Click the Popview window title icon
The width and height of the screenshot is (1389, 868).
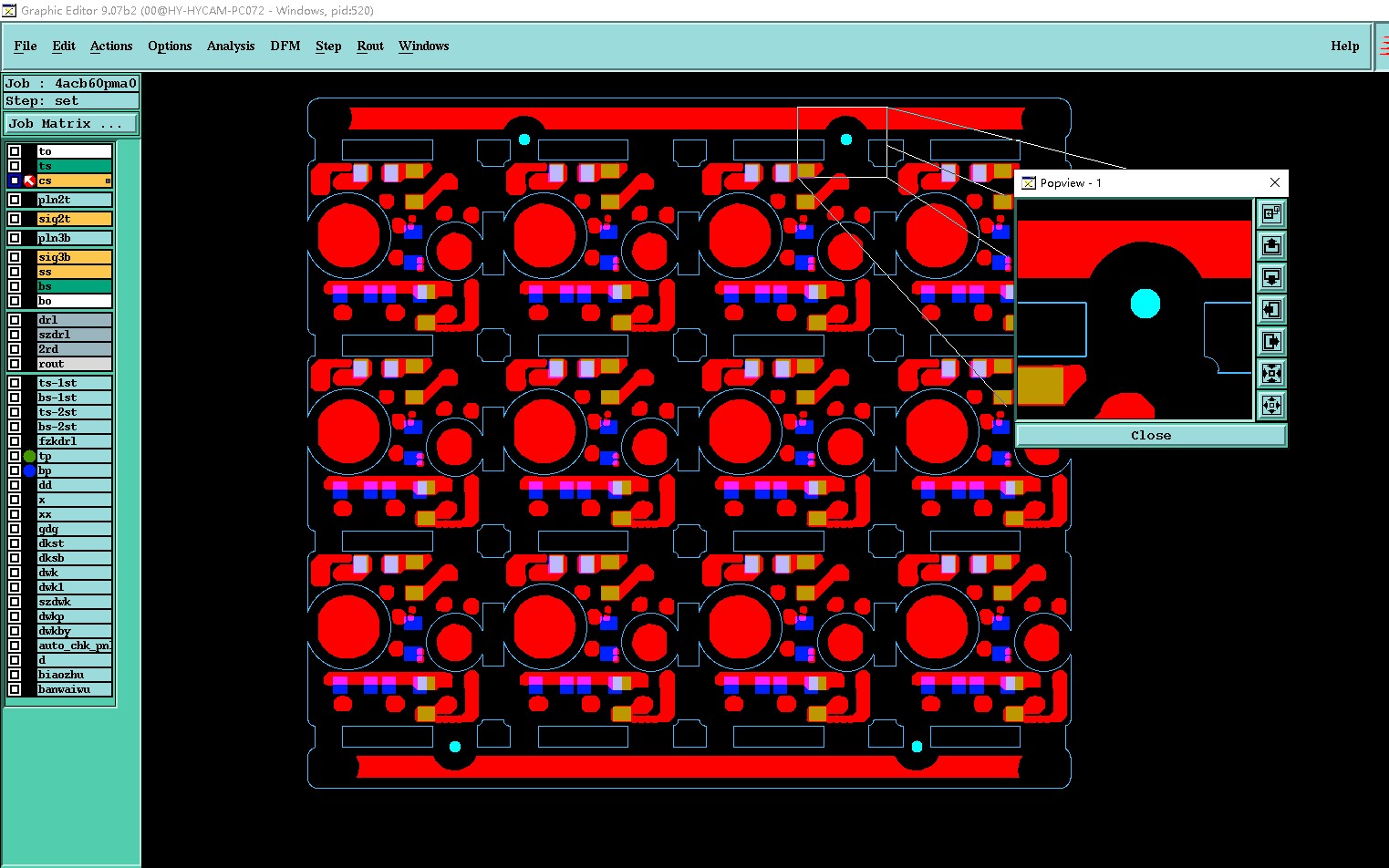1028,183
